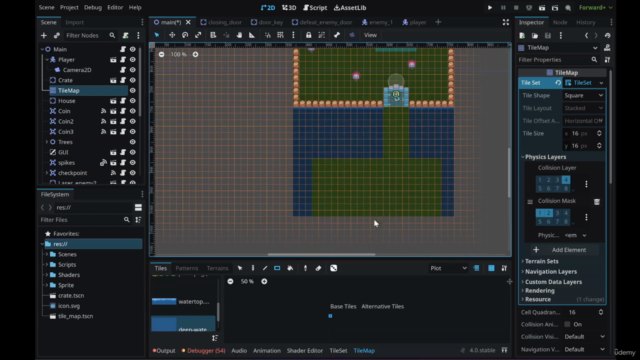This screenshot has height=360, width=640.
Task: Select the tilemap bucket fill tool
Action: [x=290, y=268]
